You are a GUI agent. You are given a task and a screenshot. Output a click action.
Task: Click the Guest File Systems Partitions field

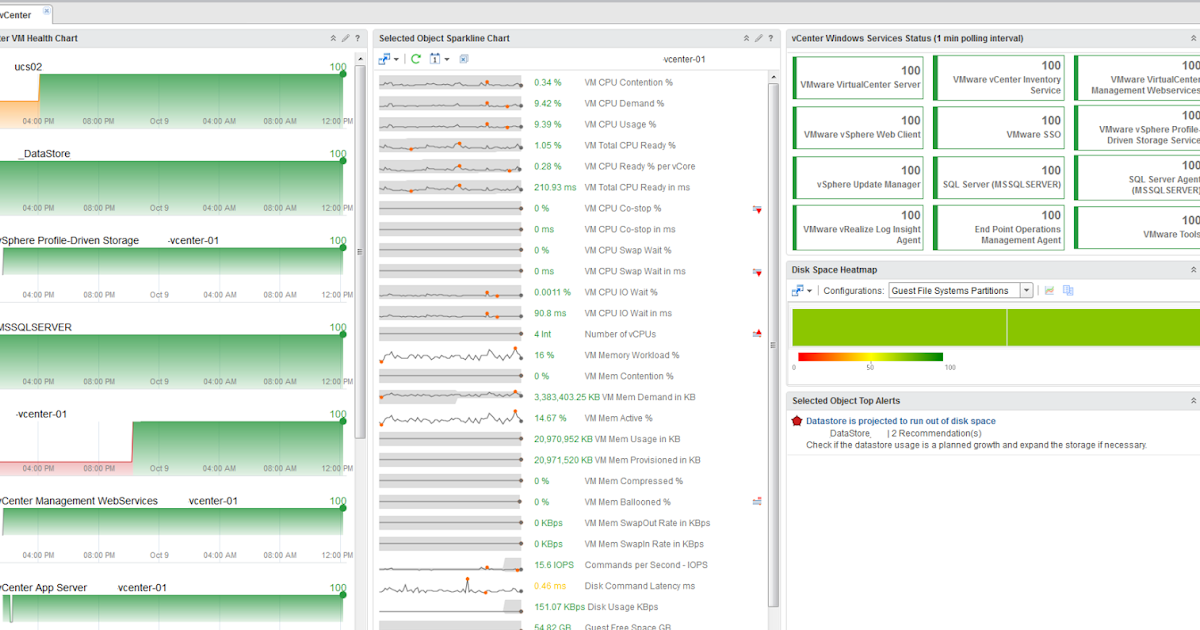point(954,290)
